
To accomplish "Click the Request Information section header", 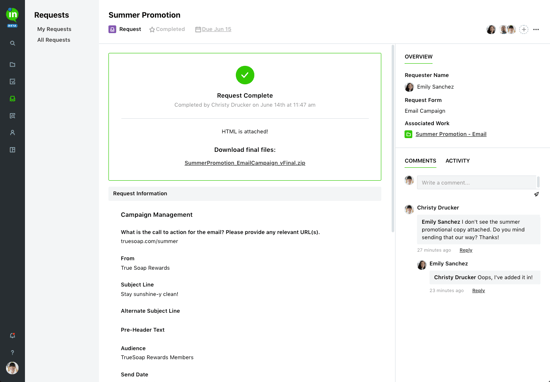I will (x=245, y=194).
